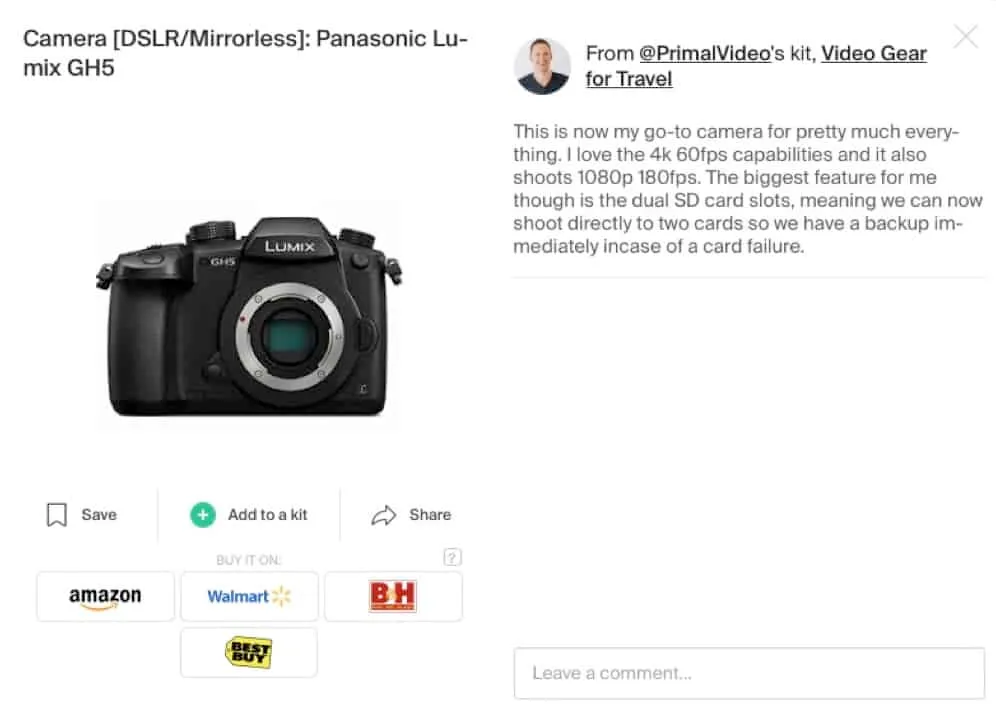The image size is (996, 709).
Task: Close the product popup with the X
Action: 966,37
